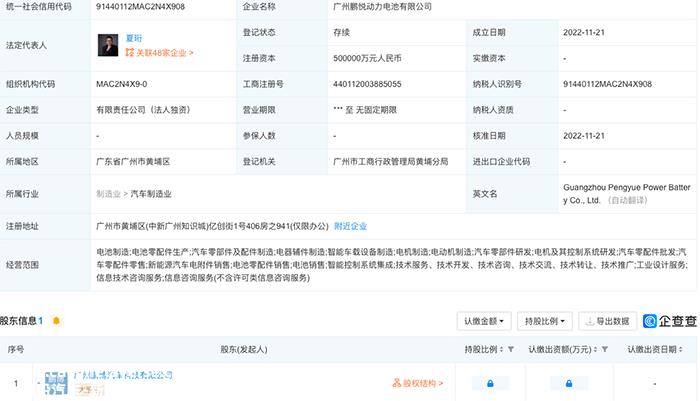Screen dimensions: 700x401
Task: Click the shareholder company logo thumbnail
Action: pos(56,383)
